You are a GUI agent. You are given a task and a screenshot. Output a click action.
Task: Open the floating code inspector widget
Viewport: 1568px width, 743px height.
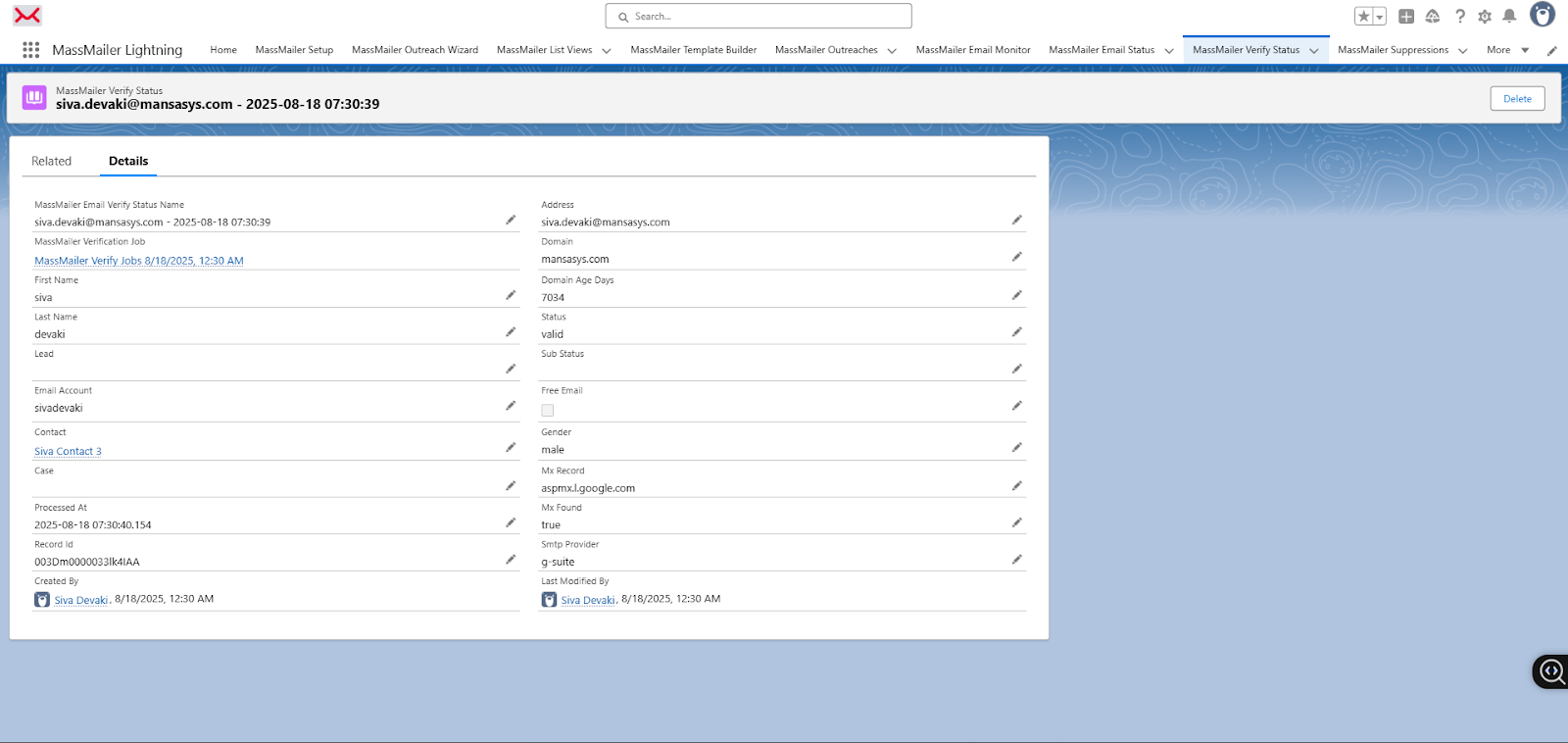pyautogui.click(x=1551, y=671)
